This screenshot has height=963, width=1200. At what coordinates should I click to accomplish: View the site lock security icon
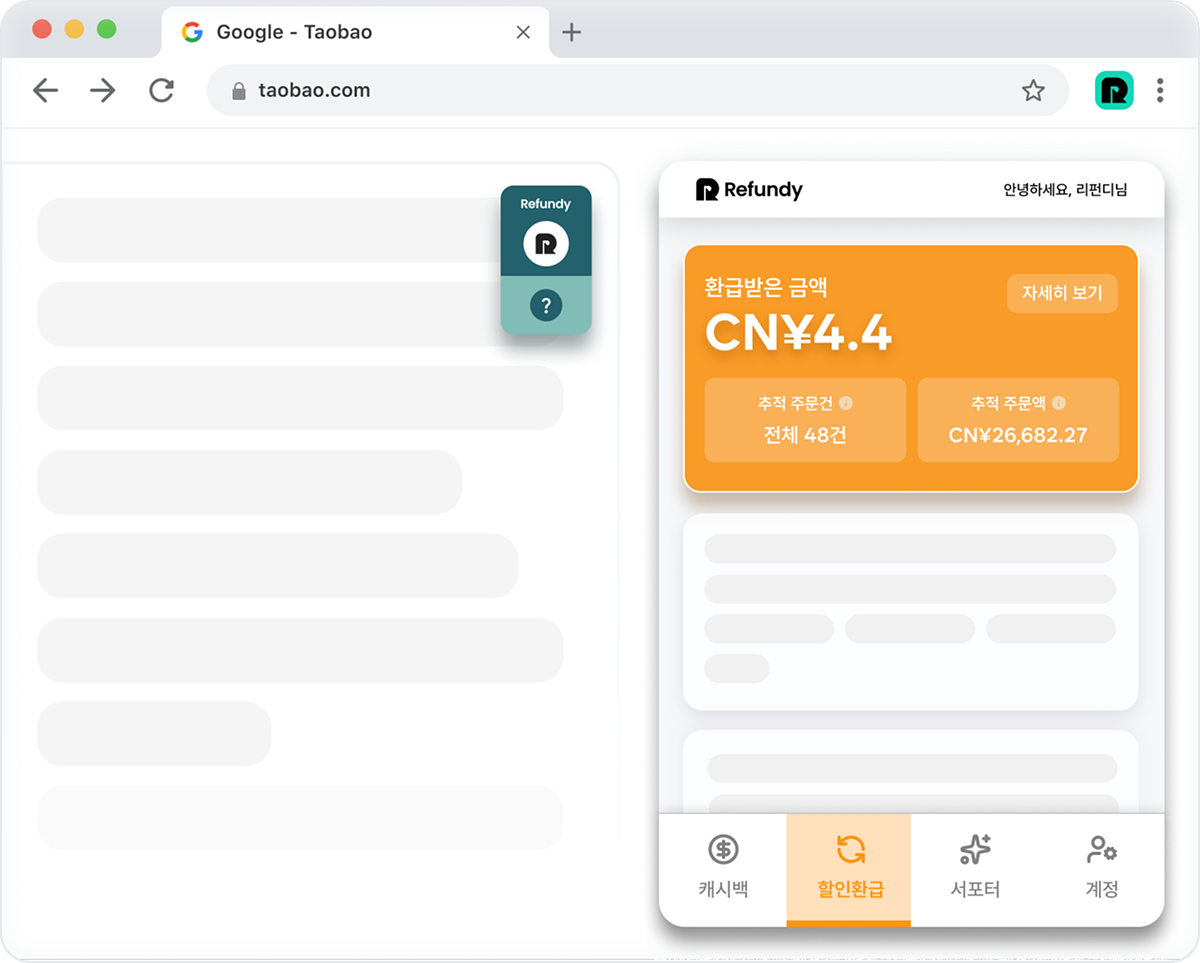[x=238, y=91]
